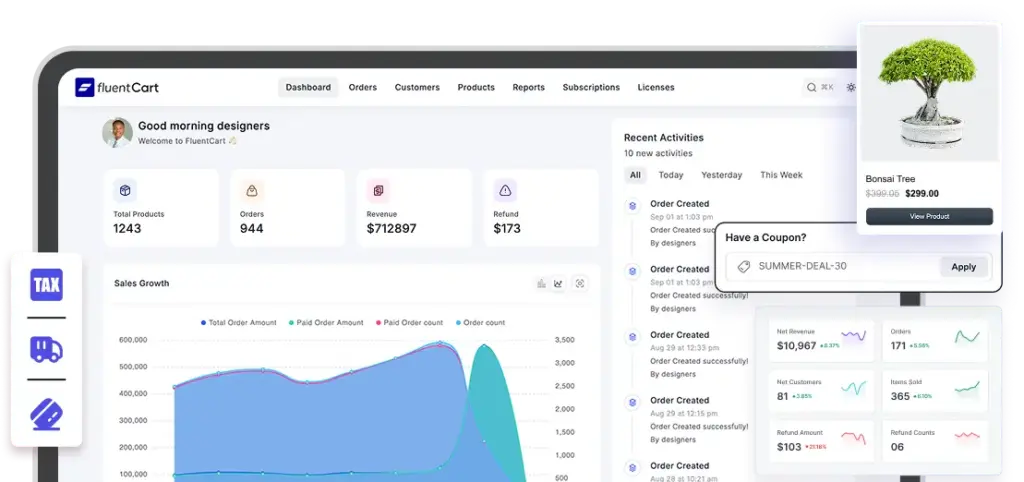The image size is (1024, 482).
Task: Select Revenue value $712897
Action: (392, 229)
